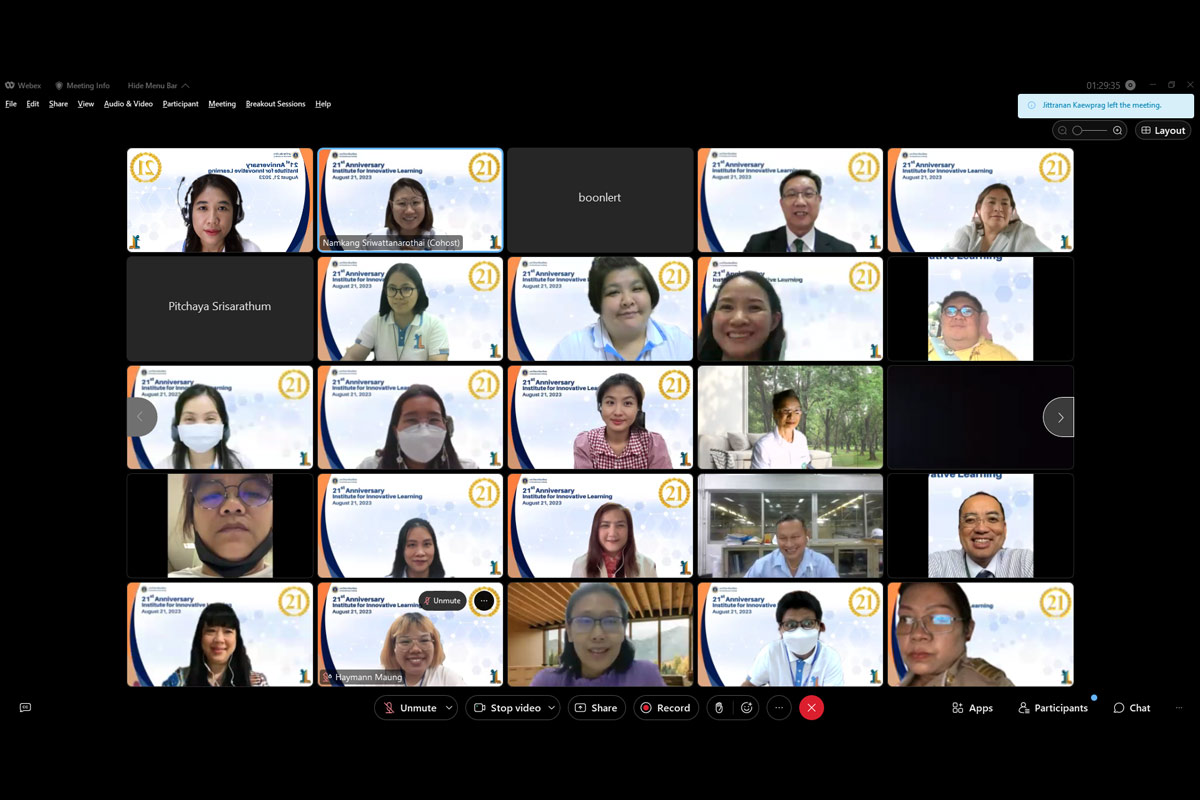Viewport: 1200px width, 800px height.
Task: Start recording with the Record button
Action: [x=665, y=708]
